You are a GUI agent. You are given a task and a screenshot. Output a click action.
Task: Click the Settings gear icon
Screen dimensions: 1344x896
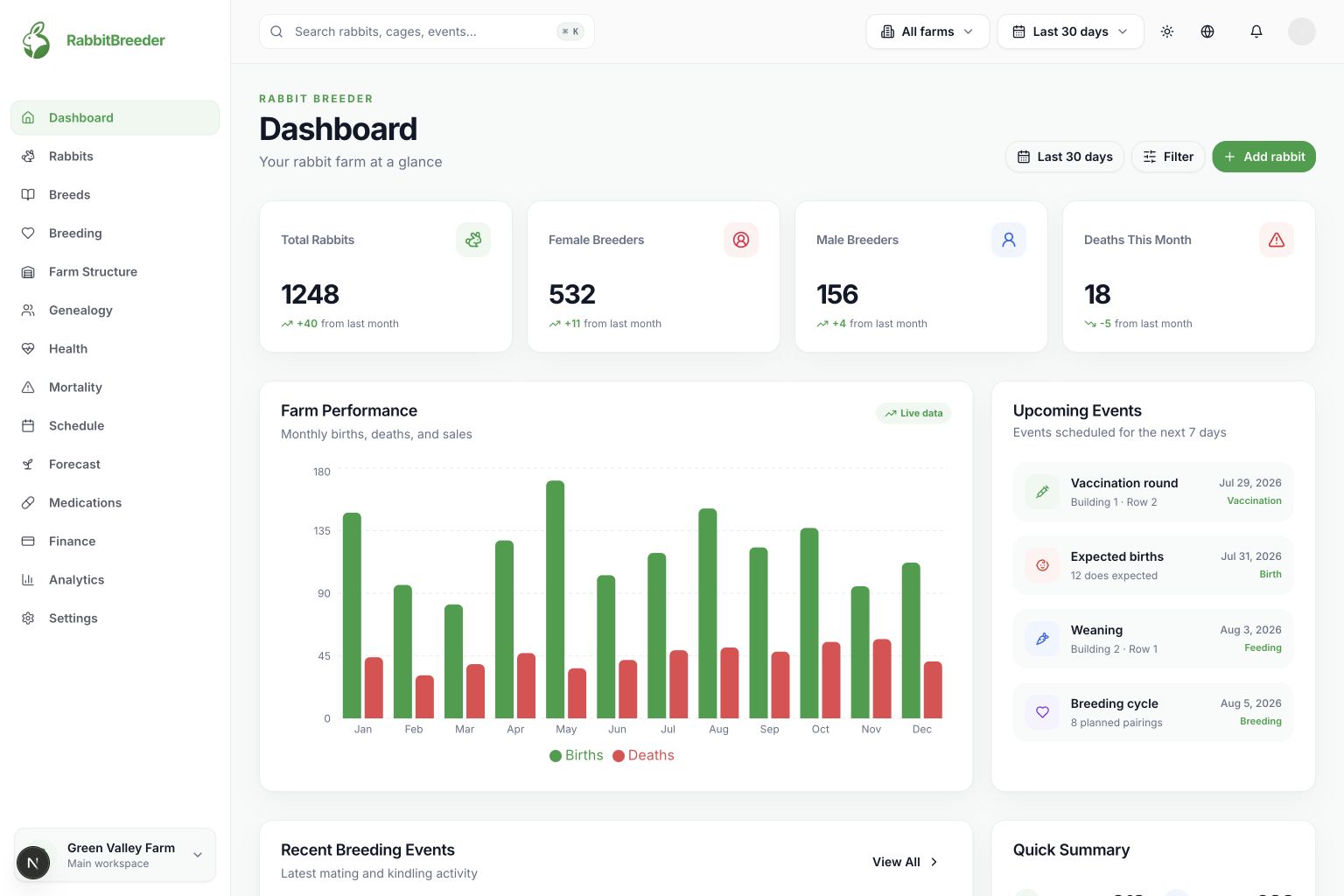(x=28, y=618)
